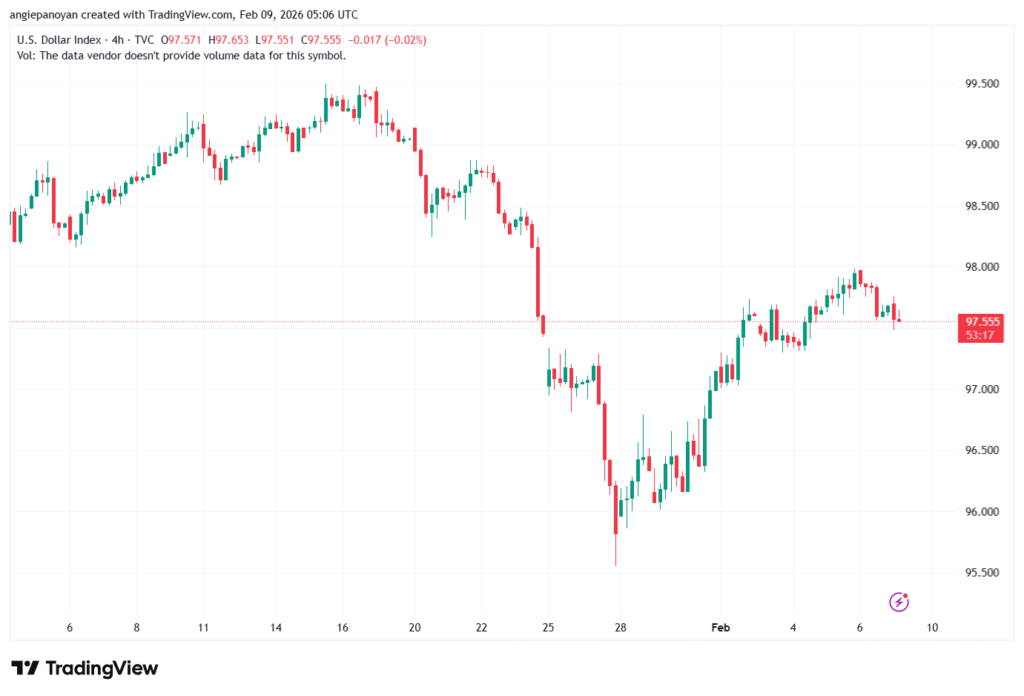Click the open value O97.571
Viewport: 1024px width, 696px height.
click(186, 40)
